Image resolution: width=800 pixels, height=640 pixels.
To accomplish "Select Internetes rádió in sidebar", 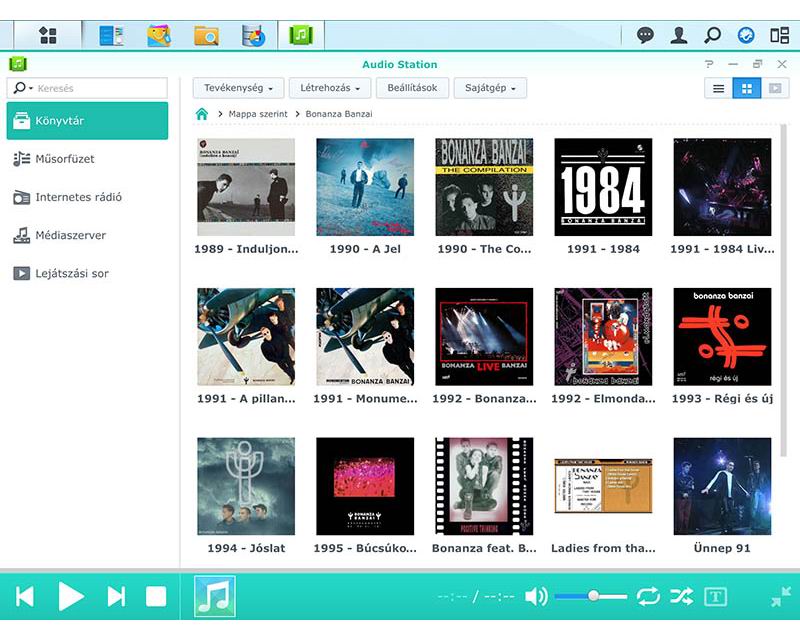I will (x=78, y=197).
